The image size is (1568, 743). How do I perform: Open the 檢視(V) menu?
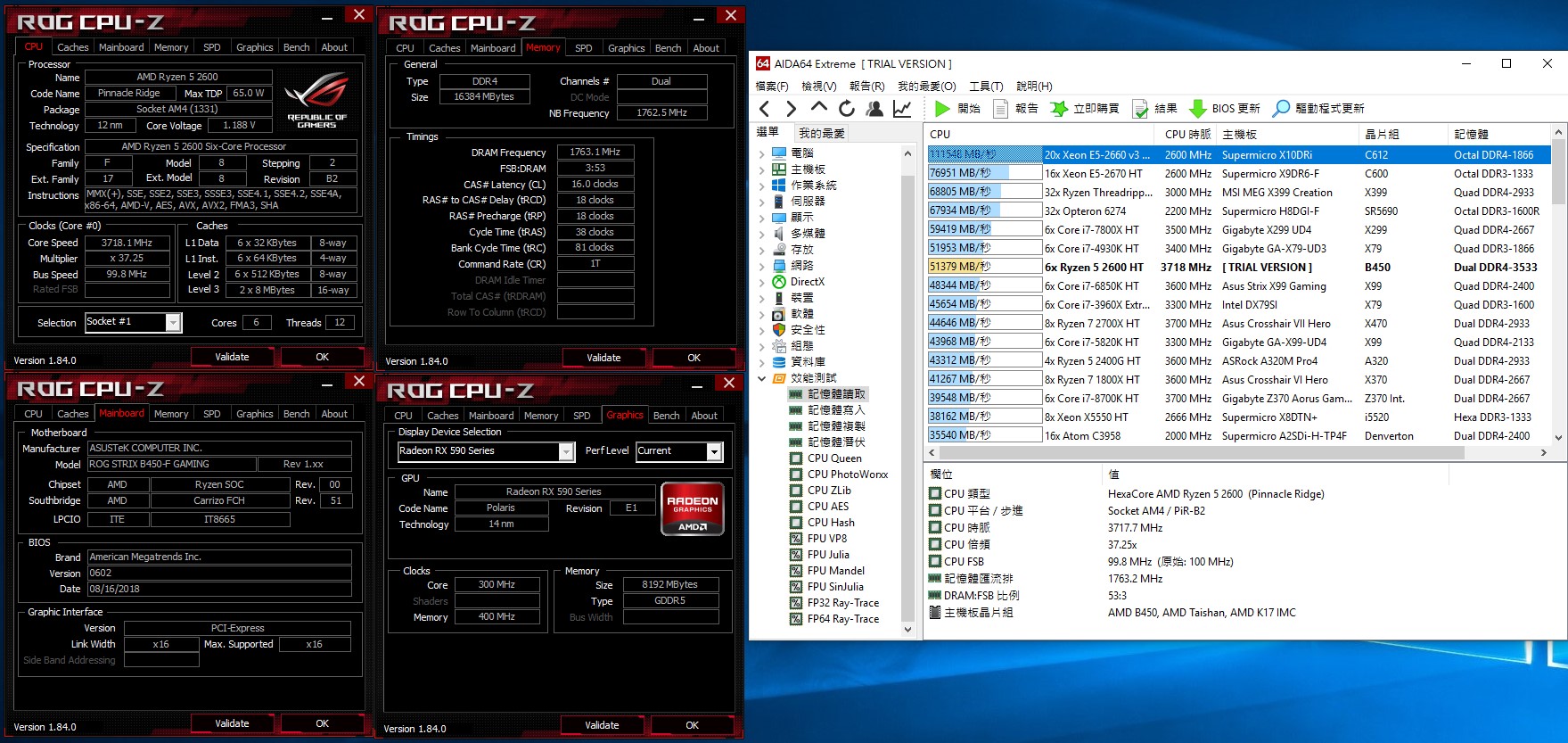[x=819, y=87]
